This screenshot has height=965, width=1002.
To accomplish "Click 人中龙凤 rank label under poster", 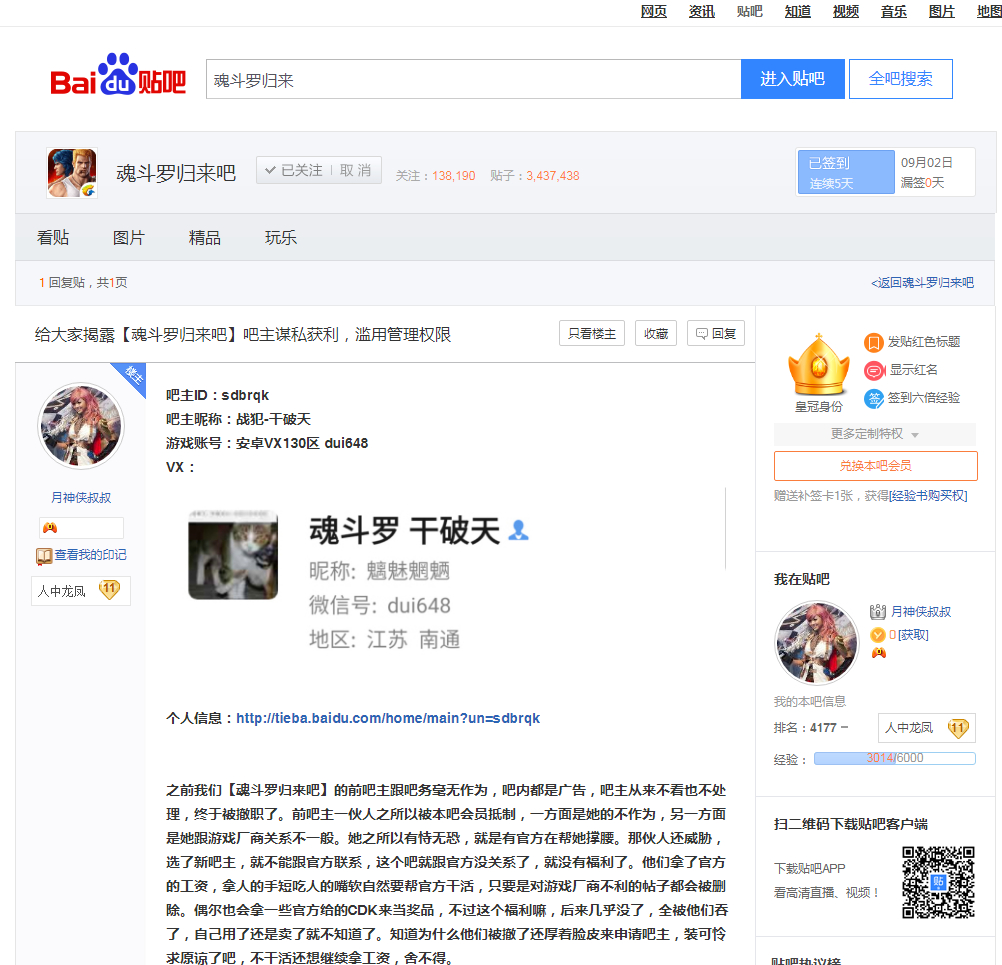I will point(61,591).
